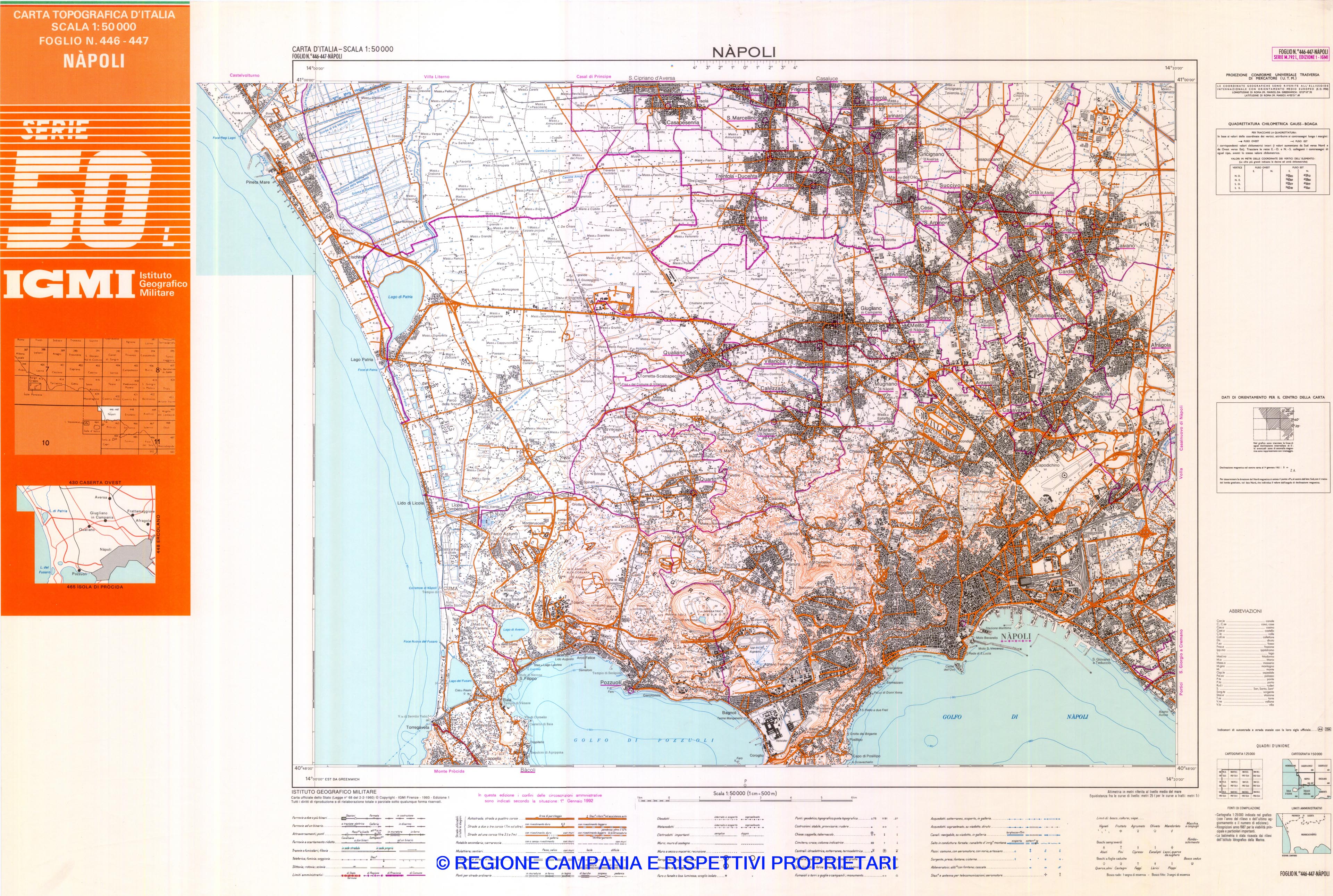Screen dimensions: 1333x896
Task: Click the "Torregaveta" label on the main map
Action: pos(418,728)
